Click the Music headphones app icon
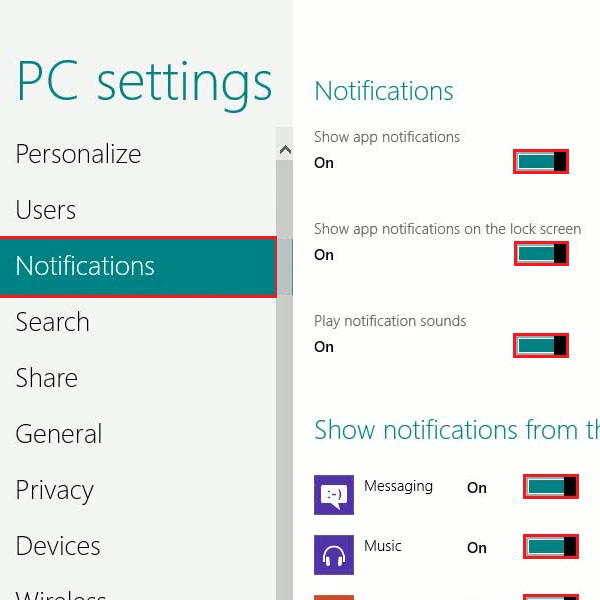600x600 pixels. tap(334, 555)
